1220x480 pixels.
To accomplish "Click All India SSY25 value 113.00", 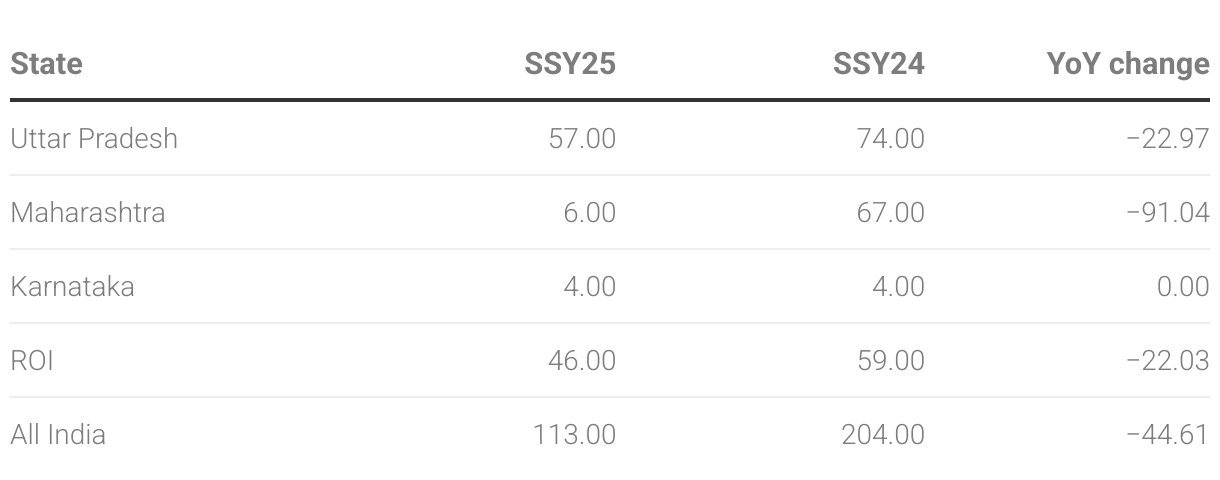I will (x=576, y=434).
